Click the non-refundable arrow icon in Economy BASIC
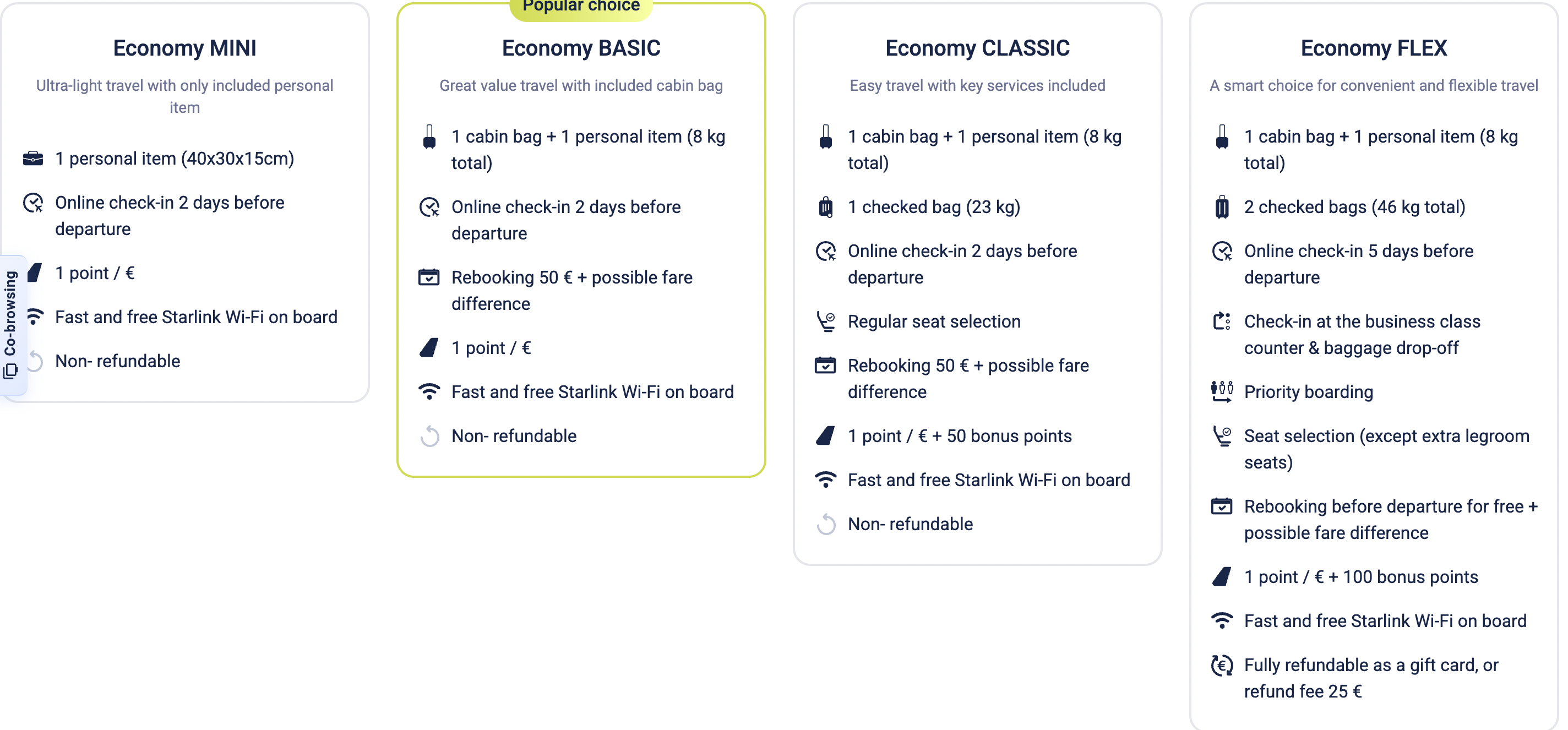The height and width of the screenshot is (730, 1568). 429,436
